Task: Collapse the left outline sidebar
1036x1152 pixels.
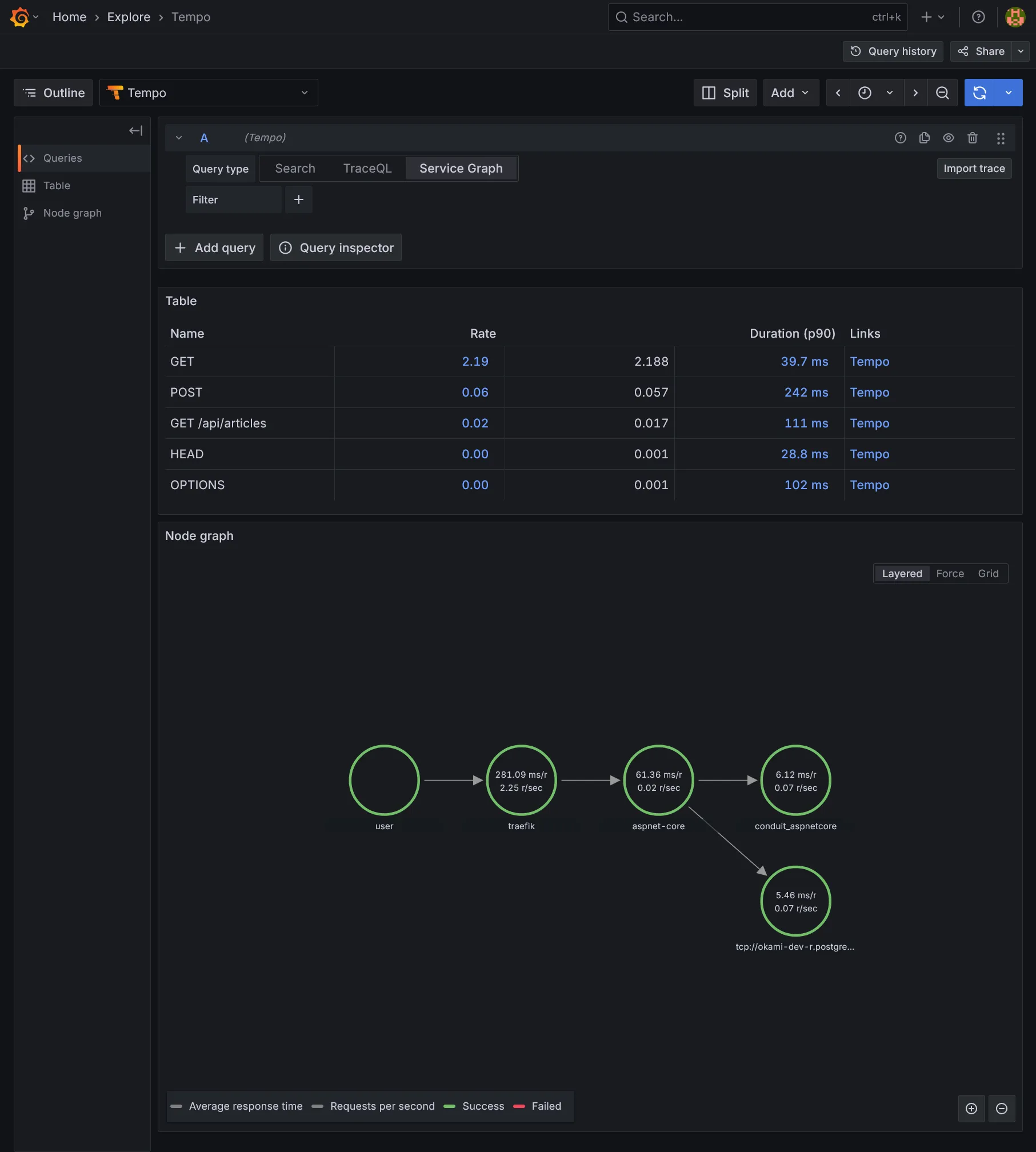Action: coord(136,130)
